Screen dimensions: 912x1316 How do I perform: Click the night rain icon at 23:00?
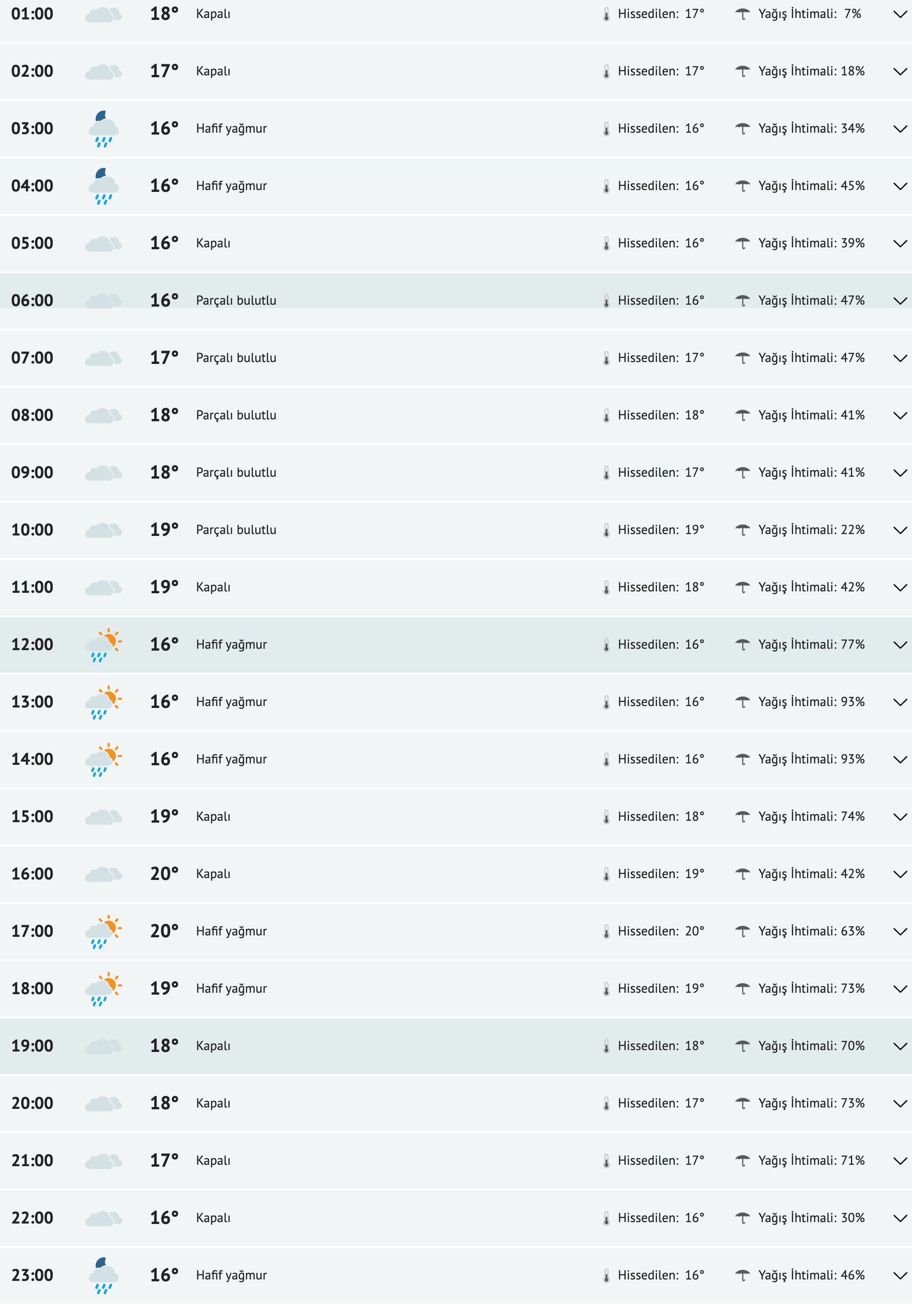(104, 1275)
